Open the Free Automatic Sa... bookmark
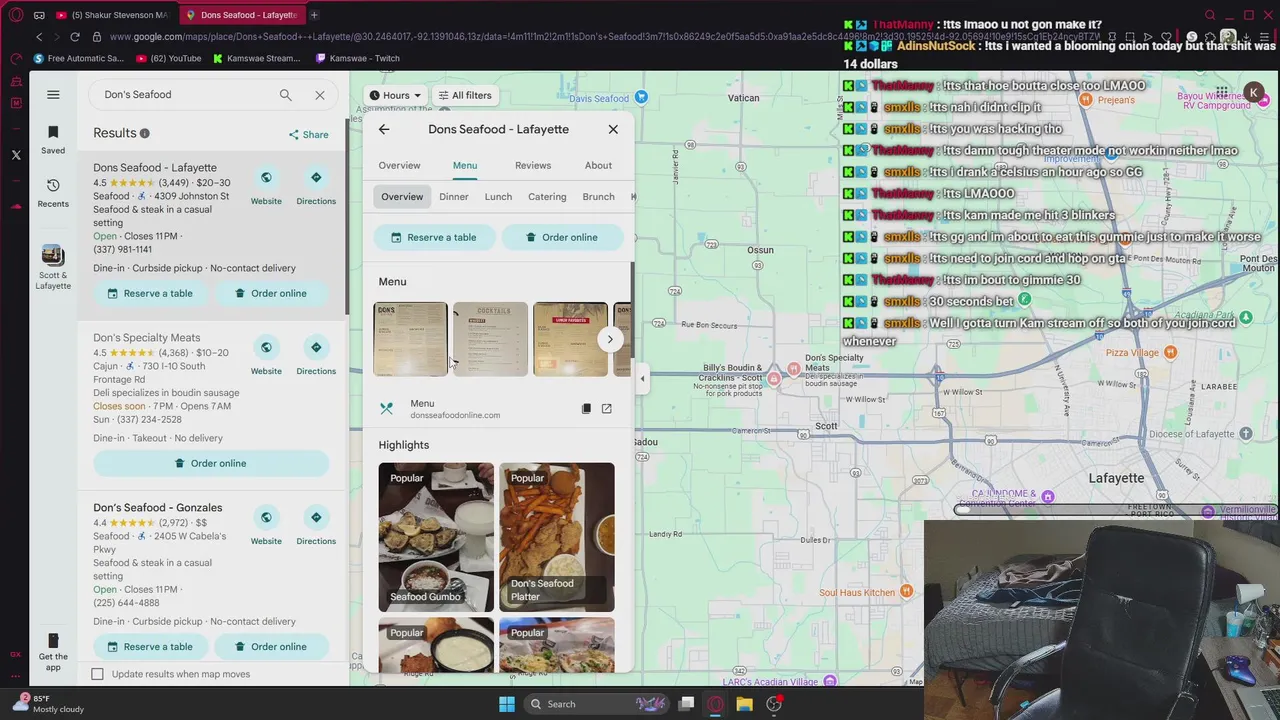 [x=78, y=58]
